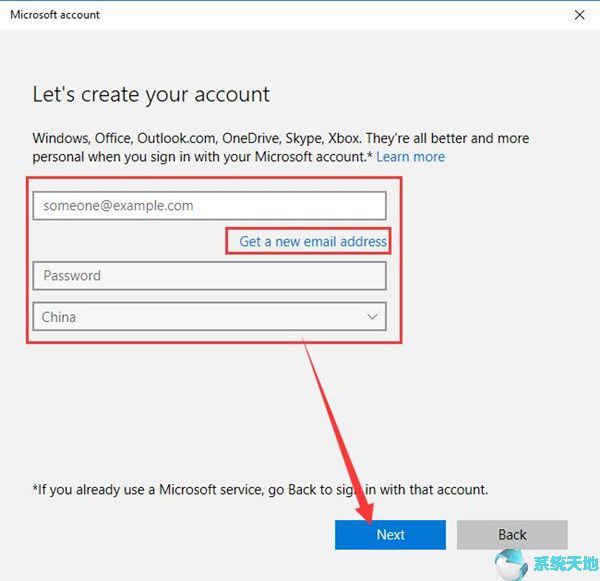600x581 pixels.
Task: Follow the 'Learn more' link
Action: point(410,157)
